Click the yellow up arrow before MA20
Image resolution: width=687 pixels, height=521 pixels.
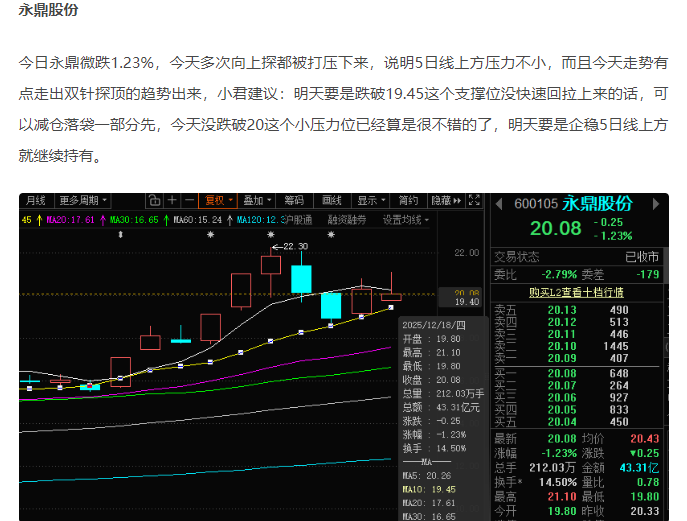39,220
